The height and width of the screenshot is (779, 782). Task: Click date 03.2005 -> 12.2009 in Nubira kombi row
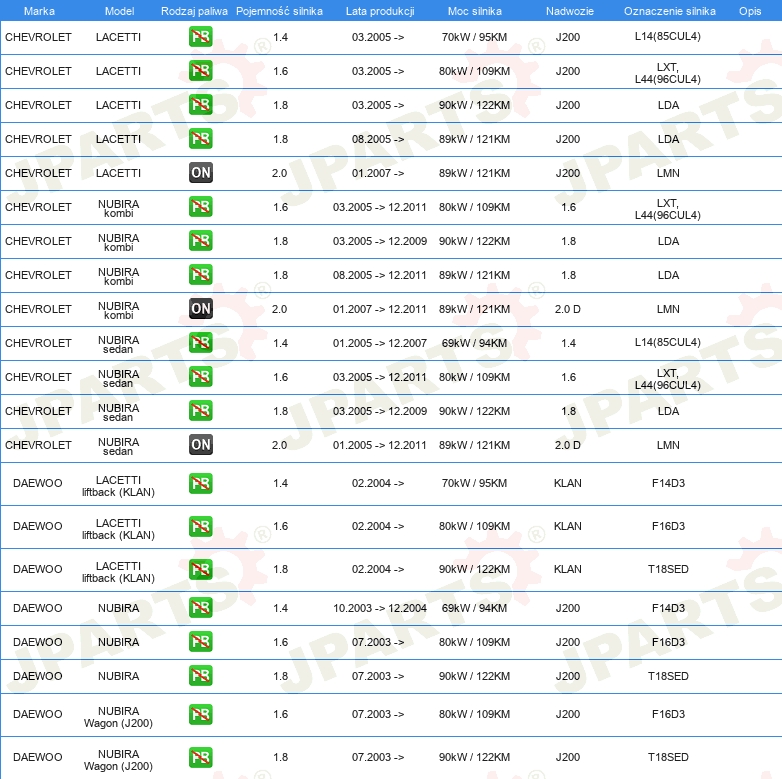tap(380, 241)
